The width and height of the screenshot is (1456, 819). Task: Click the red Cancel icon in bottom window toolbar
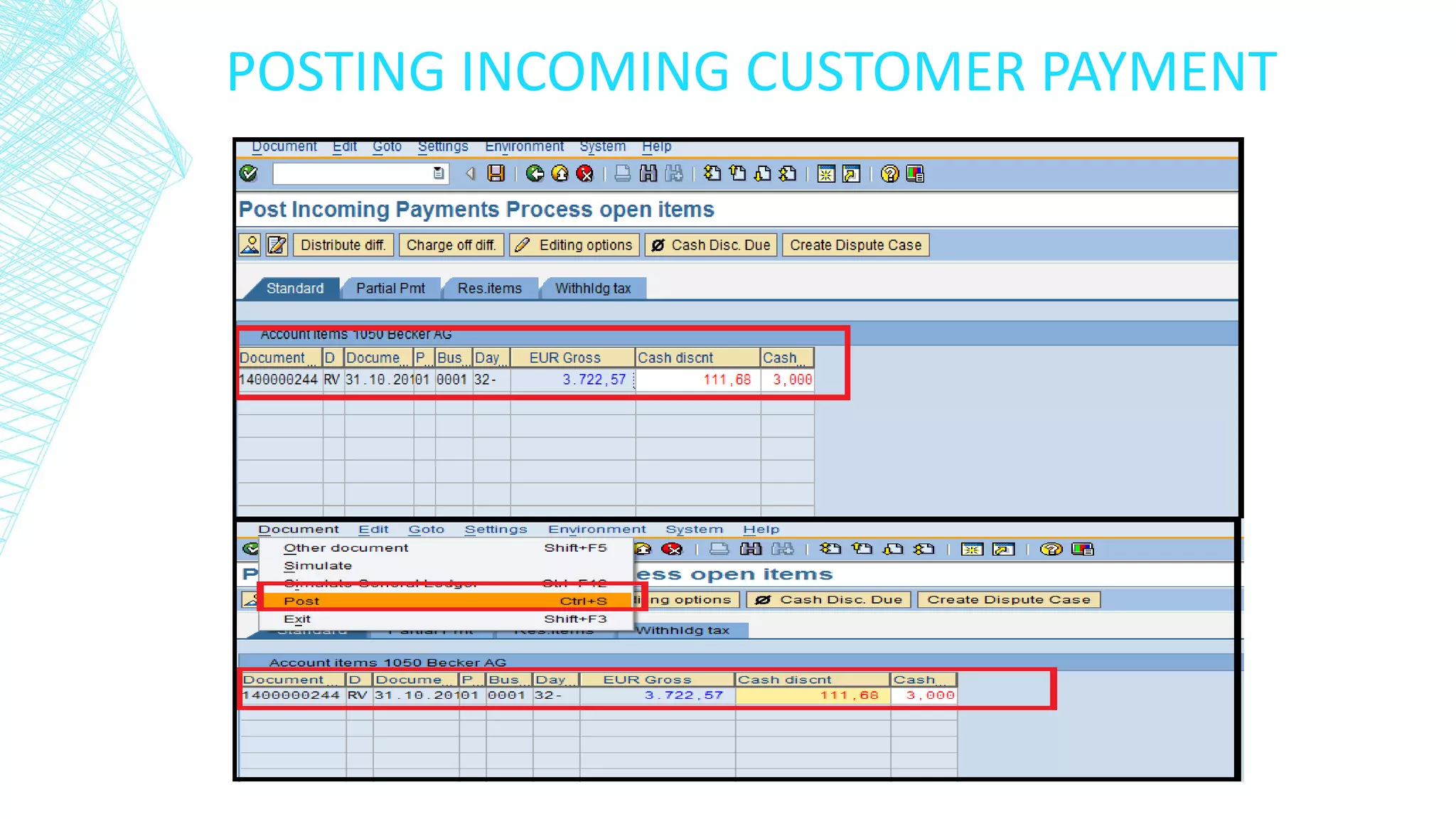672,549
